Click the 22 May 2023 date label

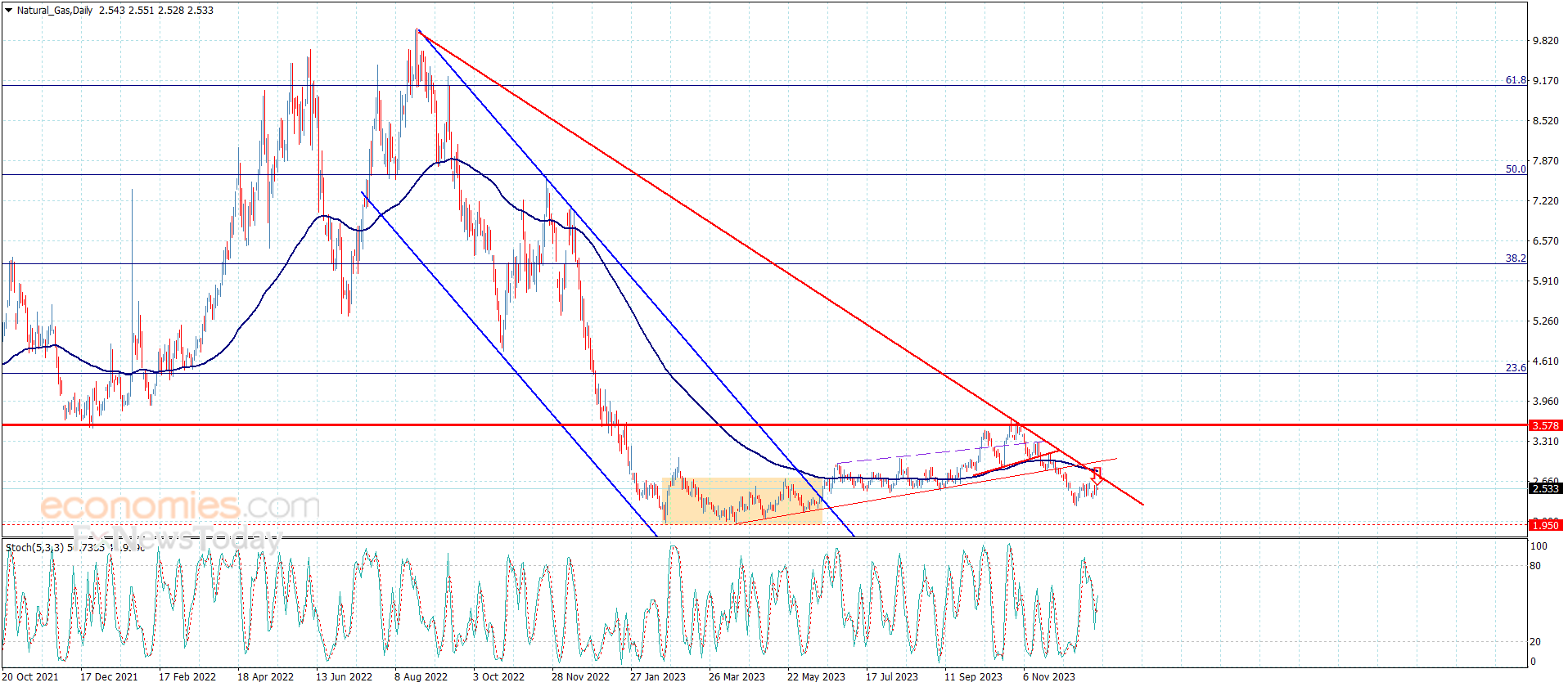coord(816,676)
